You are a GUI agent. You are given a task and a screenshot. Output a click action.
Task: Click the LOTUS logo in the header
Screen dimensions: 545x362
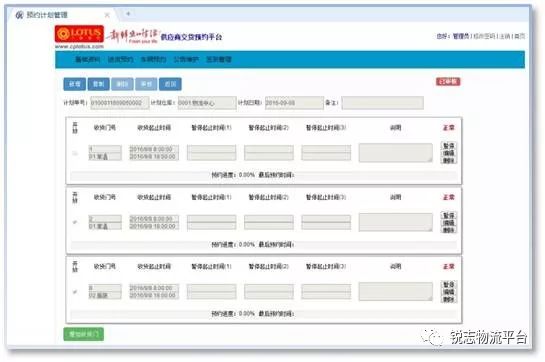[x=79, y=34]
